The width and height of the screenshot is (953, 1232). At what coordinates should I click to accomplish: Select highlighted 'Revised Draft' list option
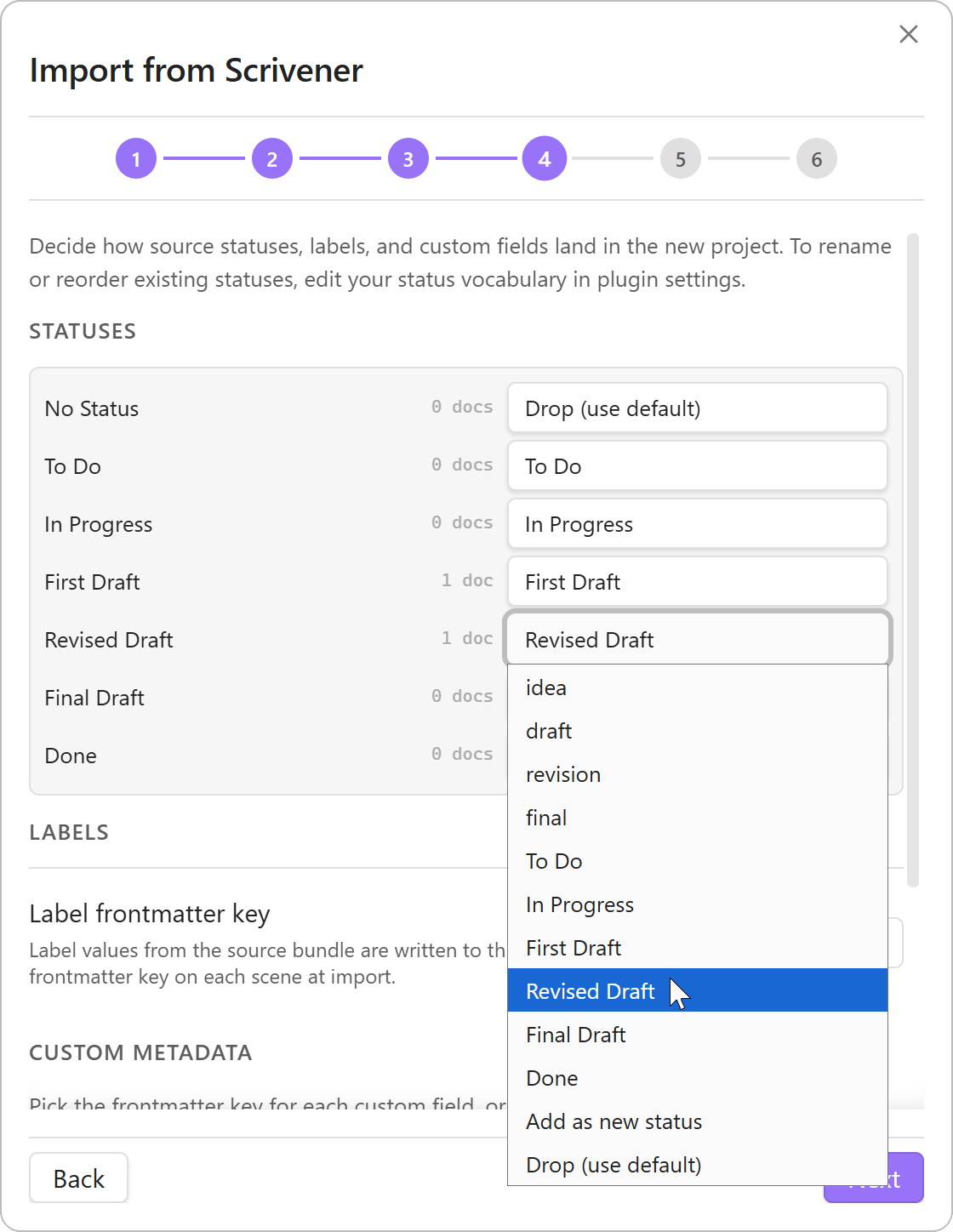(698, 990)
